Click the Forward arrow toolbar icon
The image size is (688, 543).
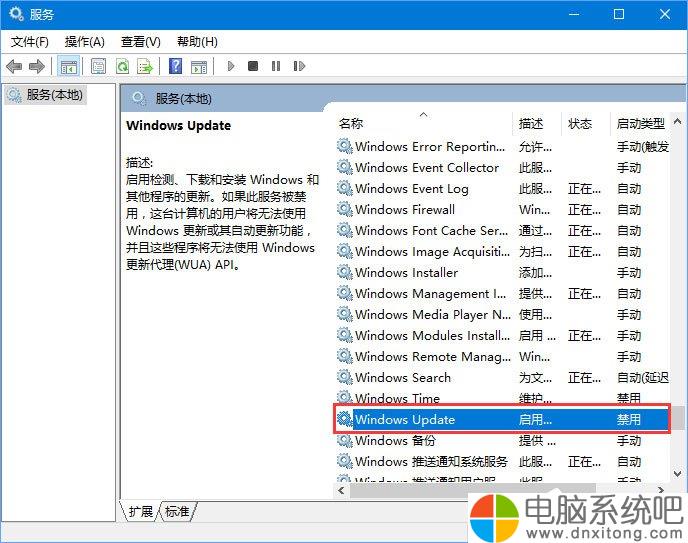[36, 67]
